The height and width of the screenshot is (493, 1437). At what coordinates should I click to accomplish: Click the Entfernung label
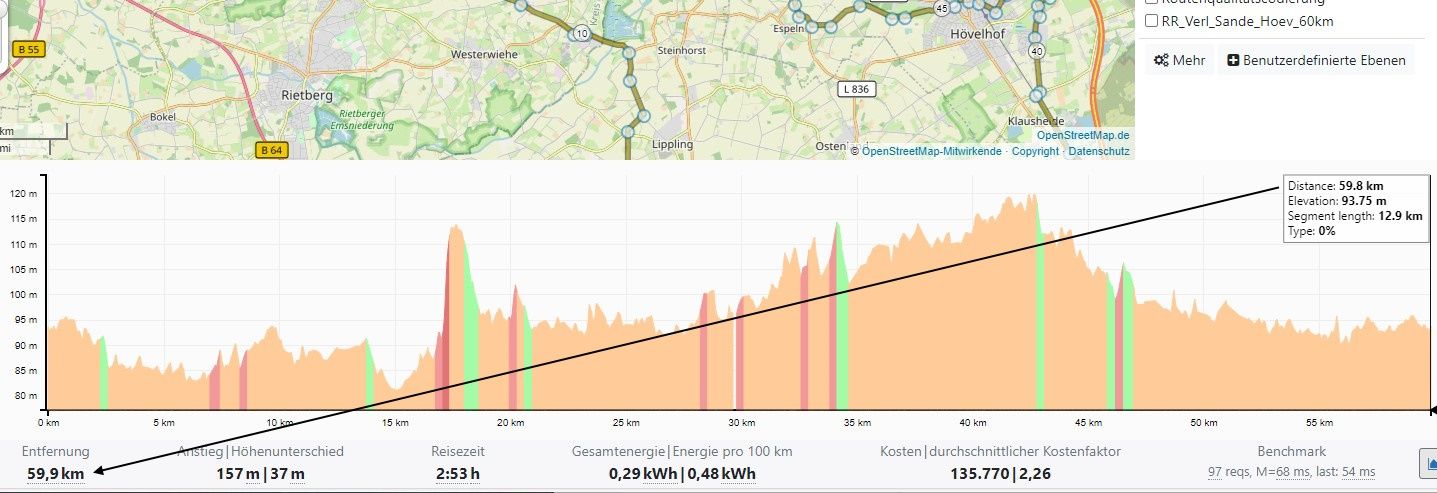point(56,452)
